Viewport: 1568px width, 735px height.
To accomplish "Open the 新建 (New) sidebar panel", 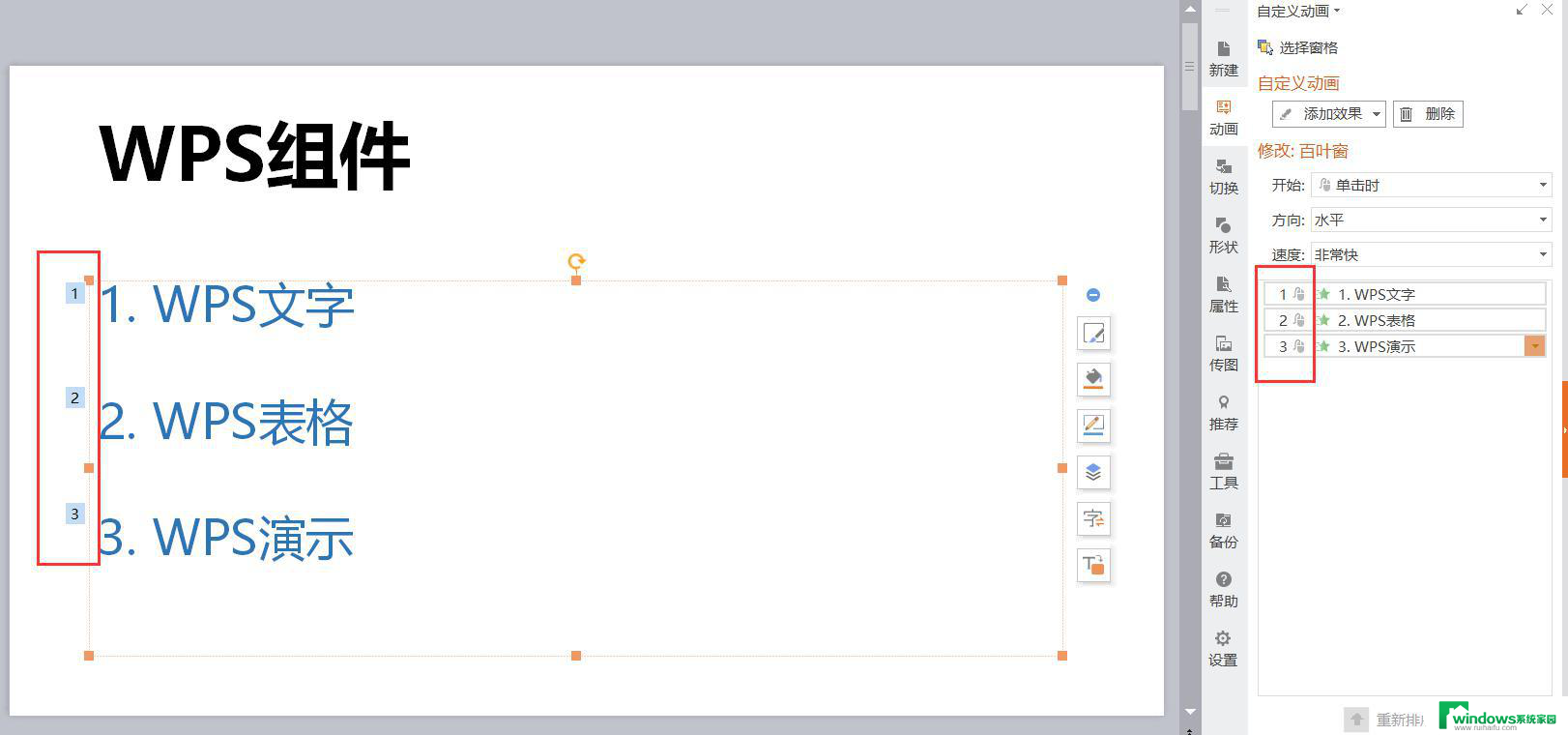I will [1223, 59].
